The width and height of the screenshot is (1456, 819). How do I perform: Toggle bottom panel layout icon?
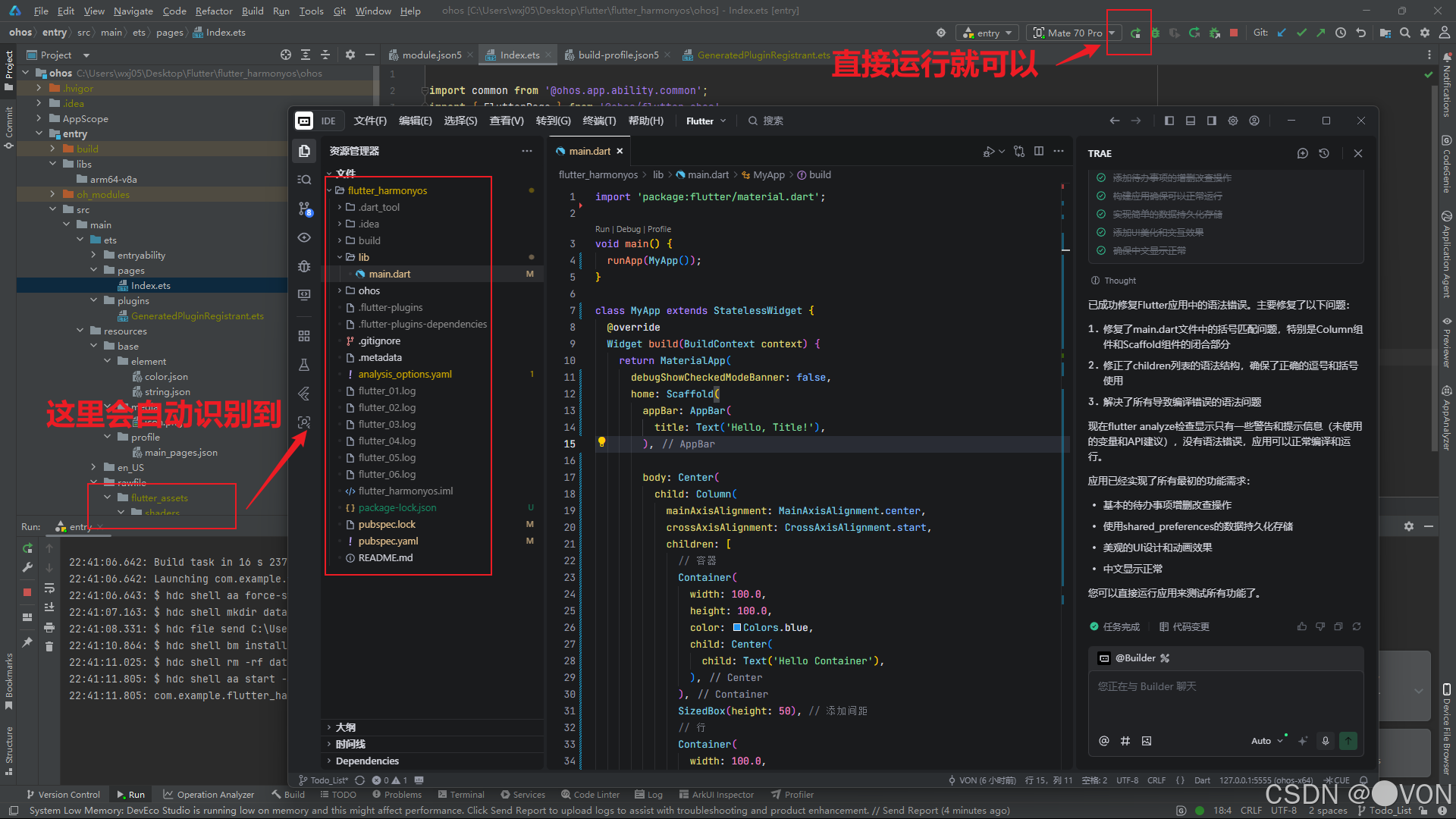[1191, 121]
